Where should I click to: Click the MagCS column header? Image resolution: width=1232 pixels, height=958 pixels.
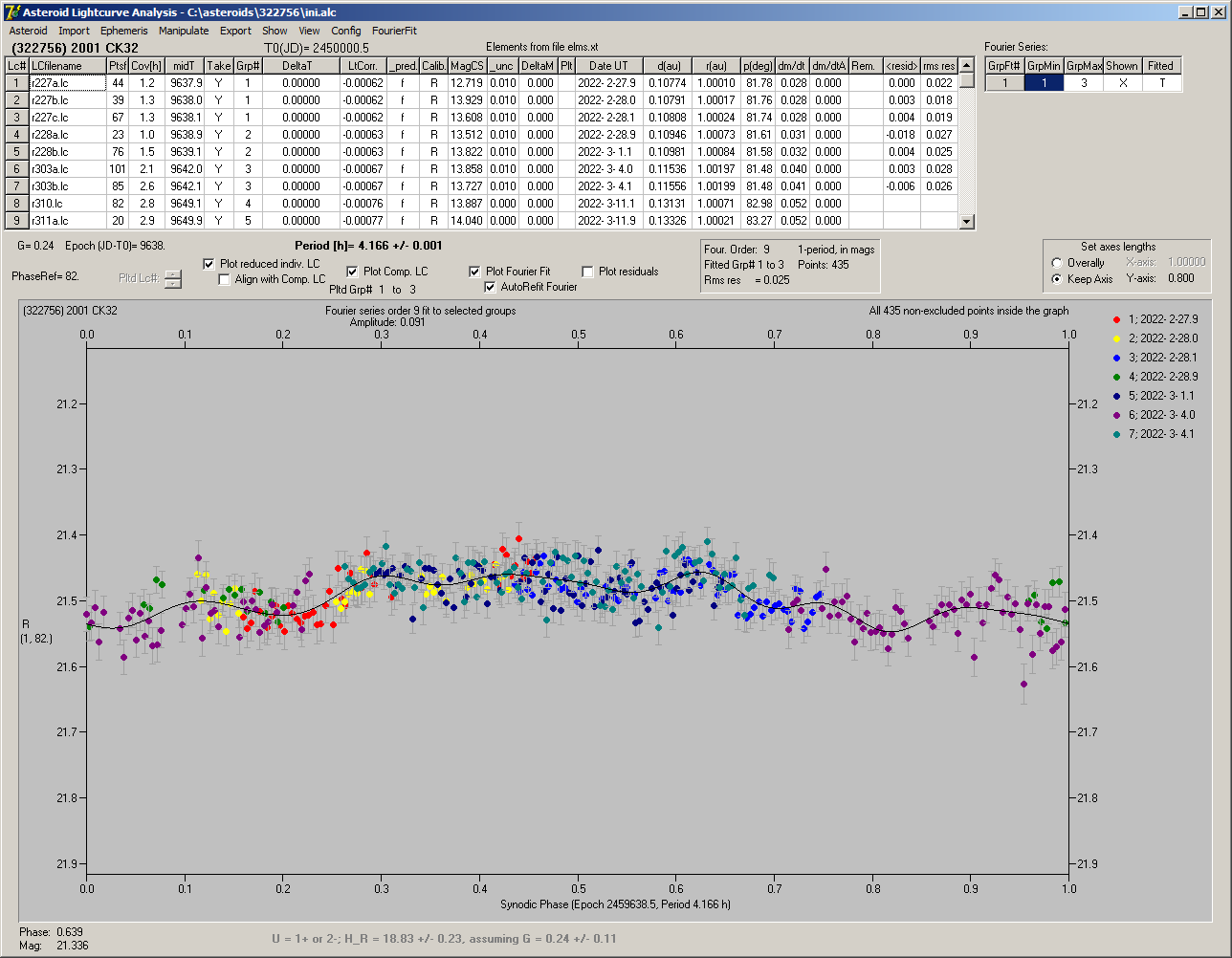(467, 66)
